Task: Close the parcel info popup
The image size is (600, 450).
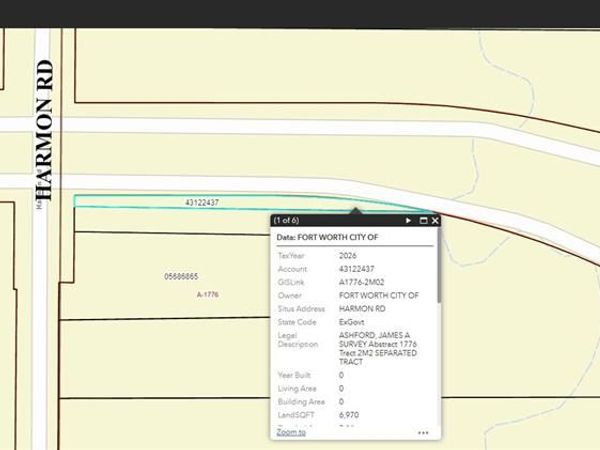Action: 435,220
